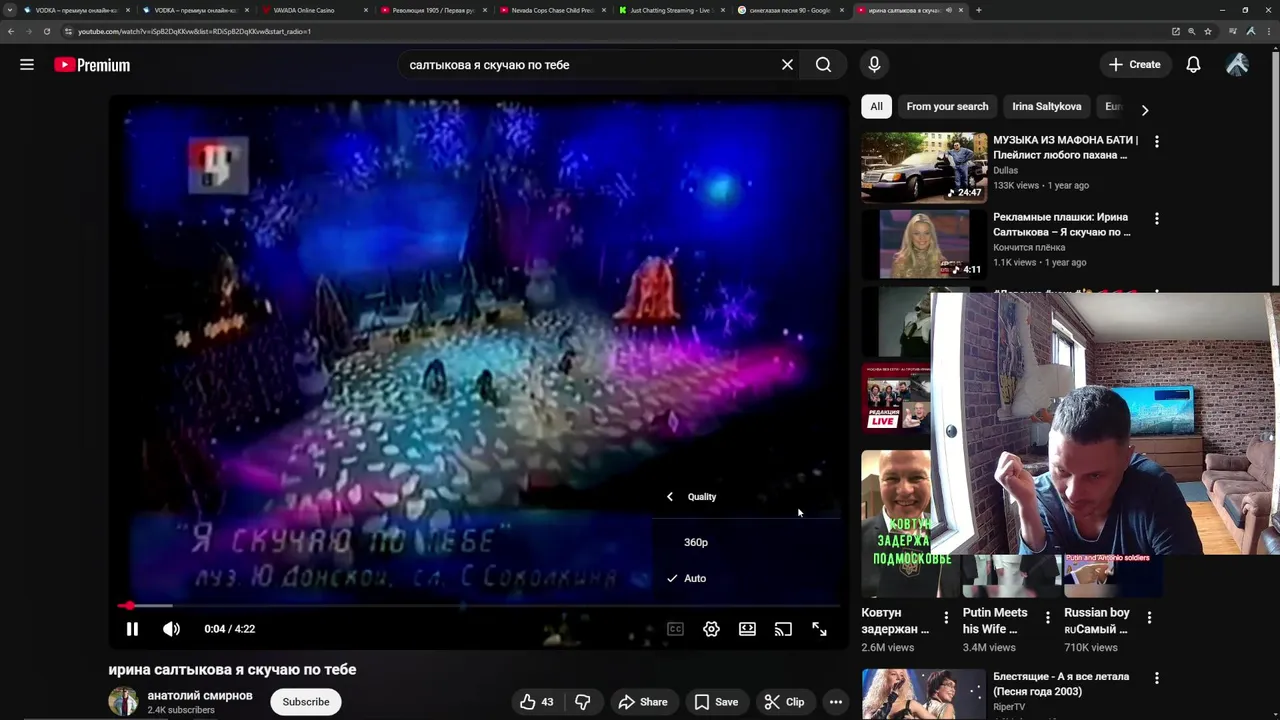
Task: Go to YouTube Premium home logo
Action: [92, 65]
